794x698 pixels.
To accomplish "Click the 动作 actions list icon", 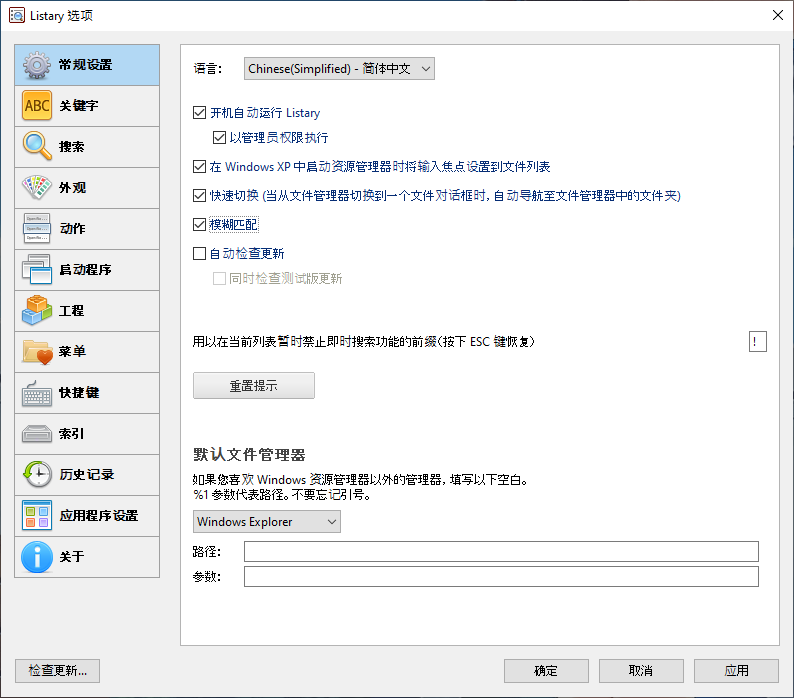I will pyautogui.click(x=37, y=229).
